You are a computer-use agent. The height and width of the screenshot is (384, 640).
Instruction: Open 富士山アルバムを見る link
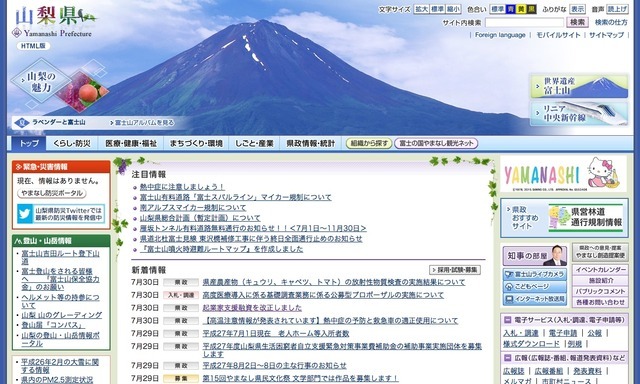142,122
